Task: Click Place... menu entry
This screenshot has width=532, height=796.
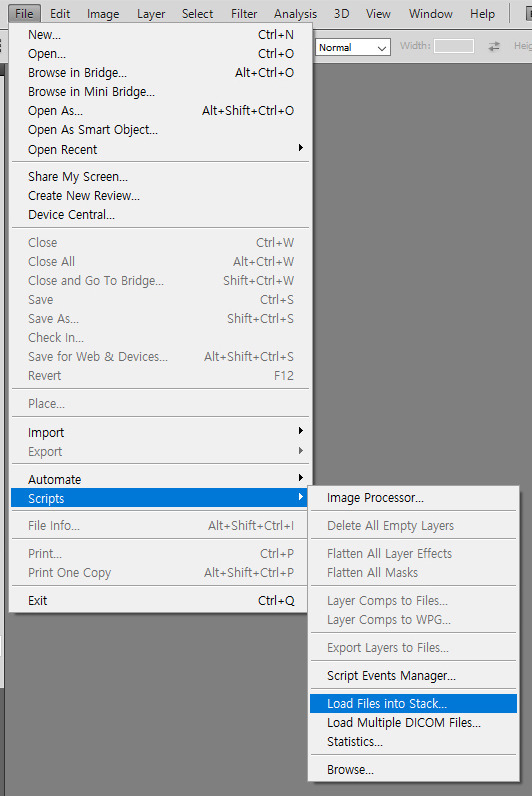Action: pos(160,404)
